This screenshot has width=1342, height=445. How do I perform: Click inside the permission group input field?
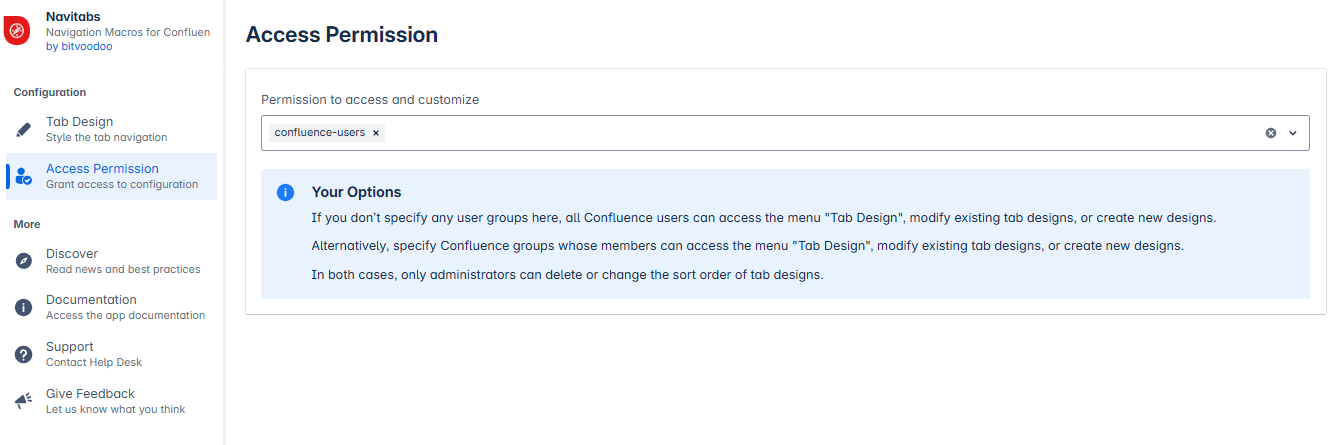coord(800,133)
